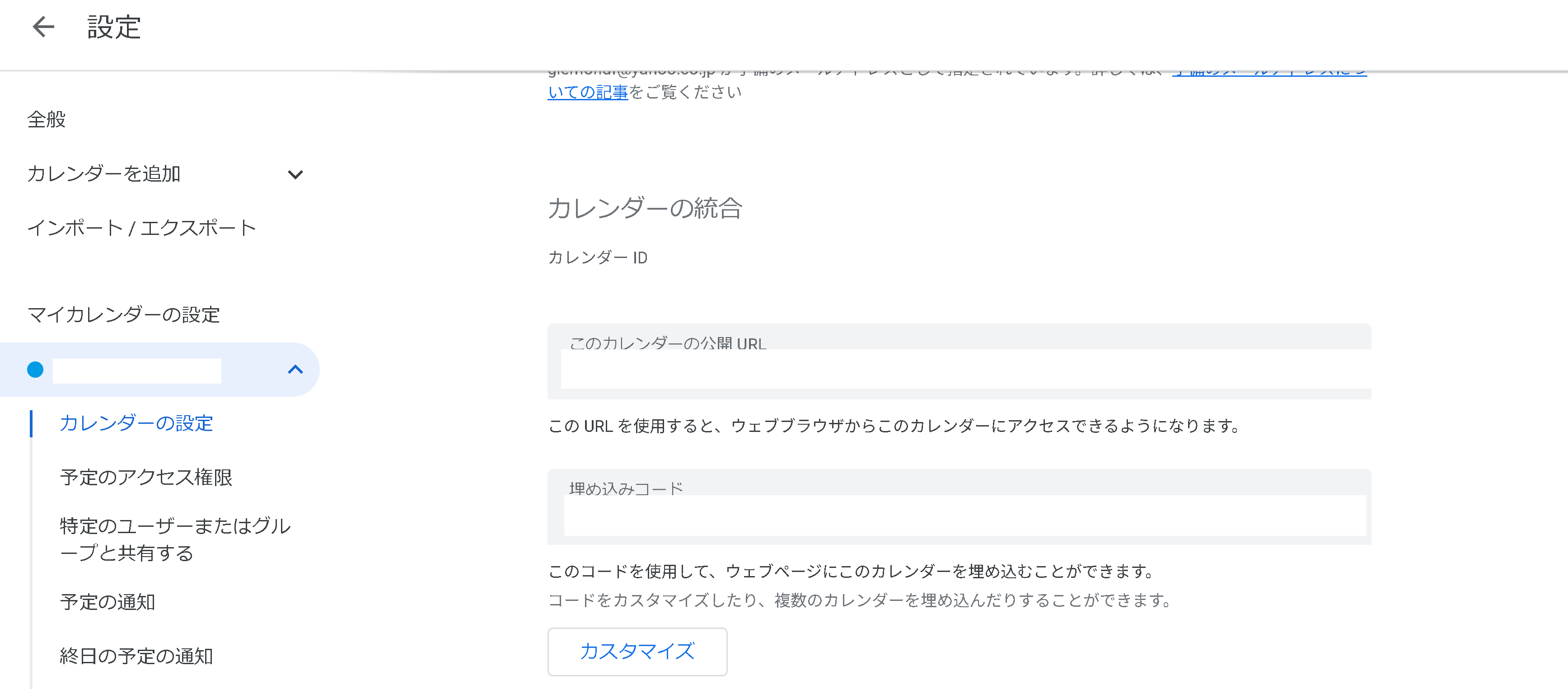1568x689 pixels.
Task: Open インポート / エクスポート
Action: click(142, 228)
